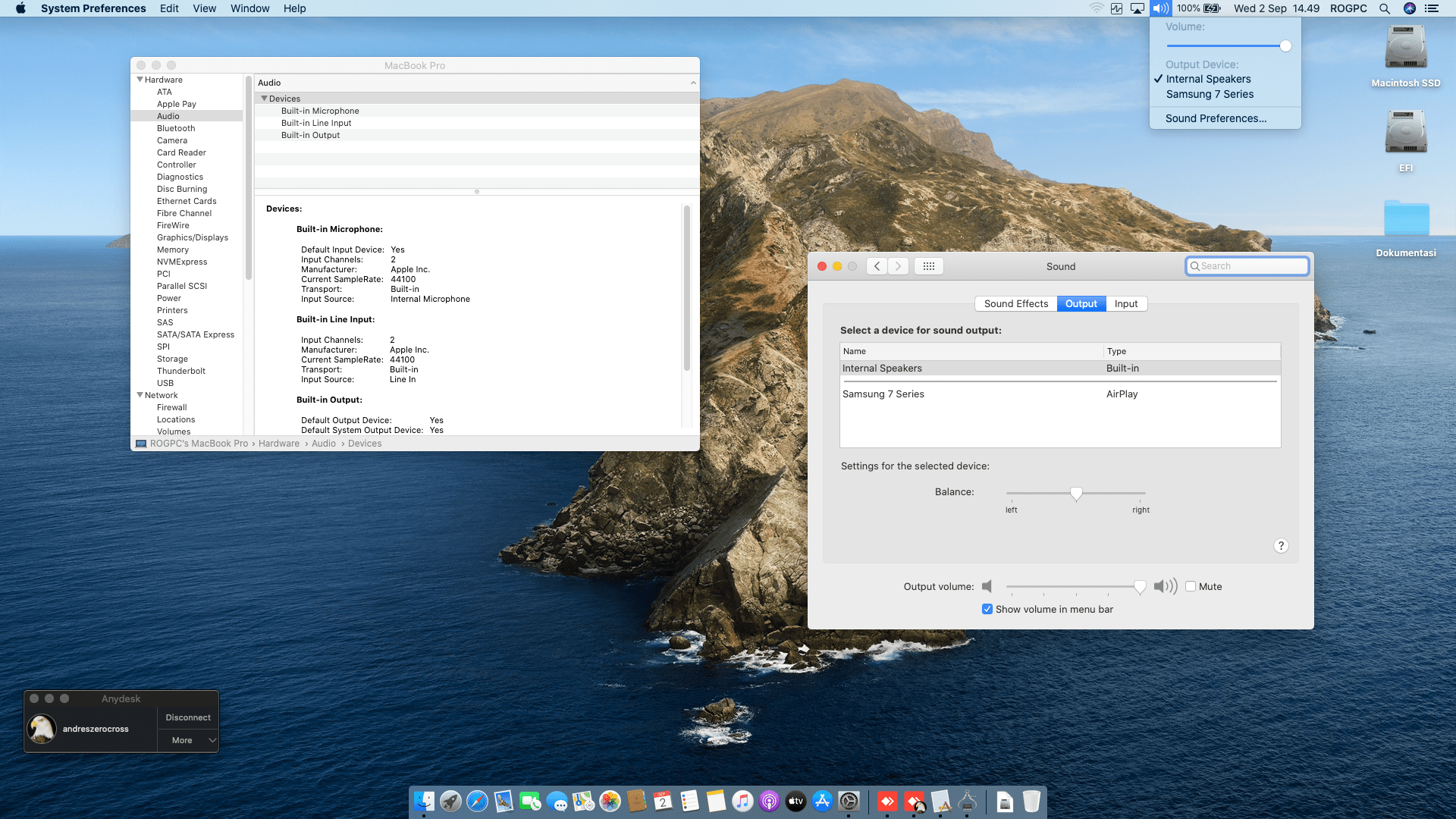Open App Store from the Dock
The height and width of the screenshot is (819, 1456).
(x=822, y=801)
